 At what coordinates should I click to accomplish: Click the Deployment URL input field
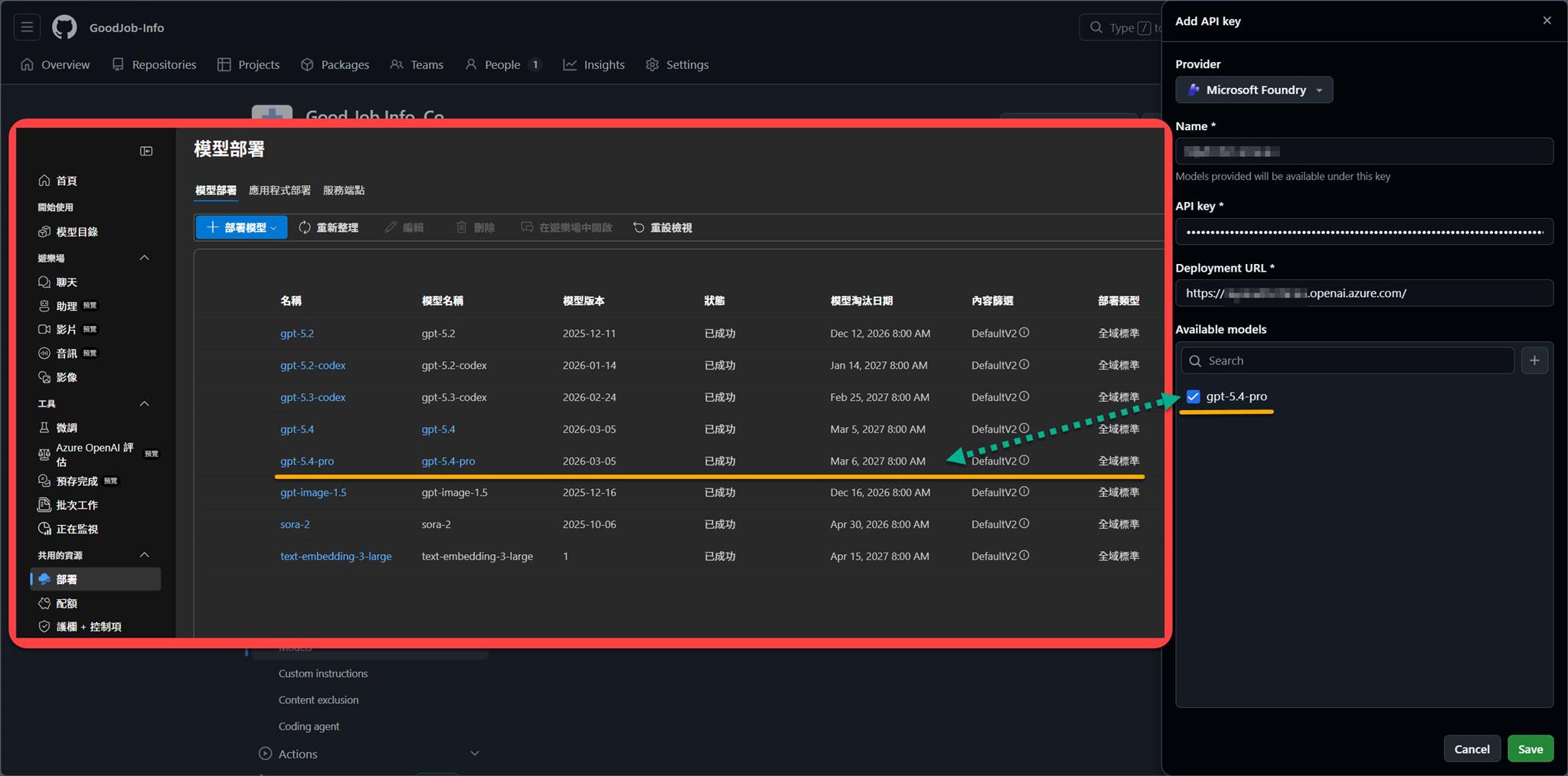1363,293
